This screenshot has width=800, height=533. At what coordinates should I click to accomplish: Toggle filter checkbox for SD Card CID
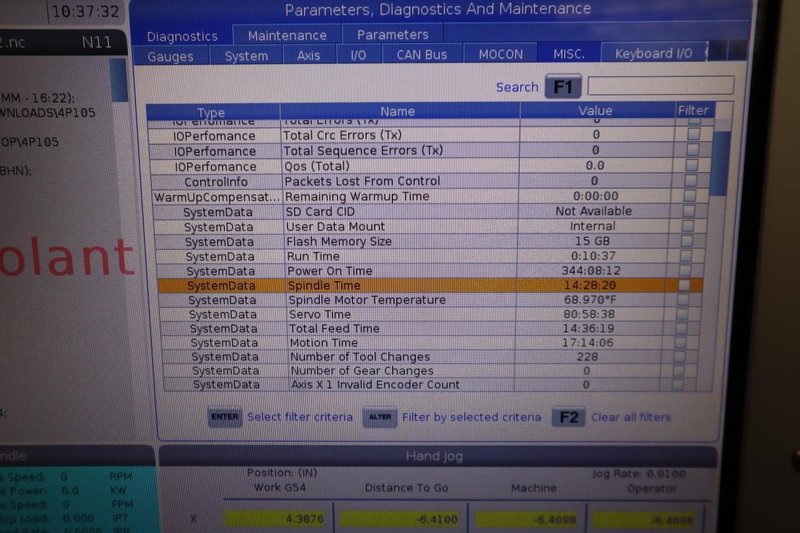[689, 210]
